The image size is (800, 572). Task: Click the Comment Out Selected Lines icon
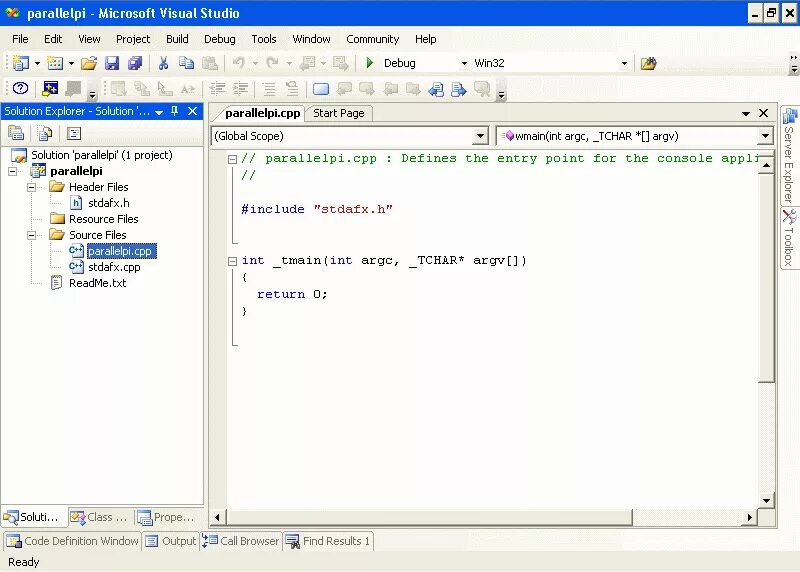[x=269, y=89]
